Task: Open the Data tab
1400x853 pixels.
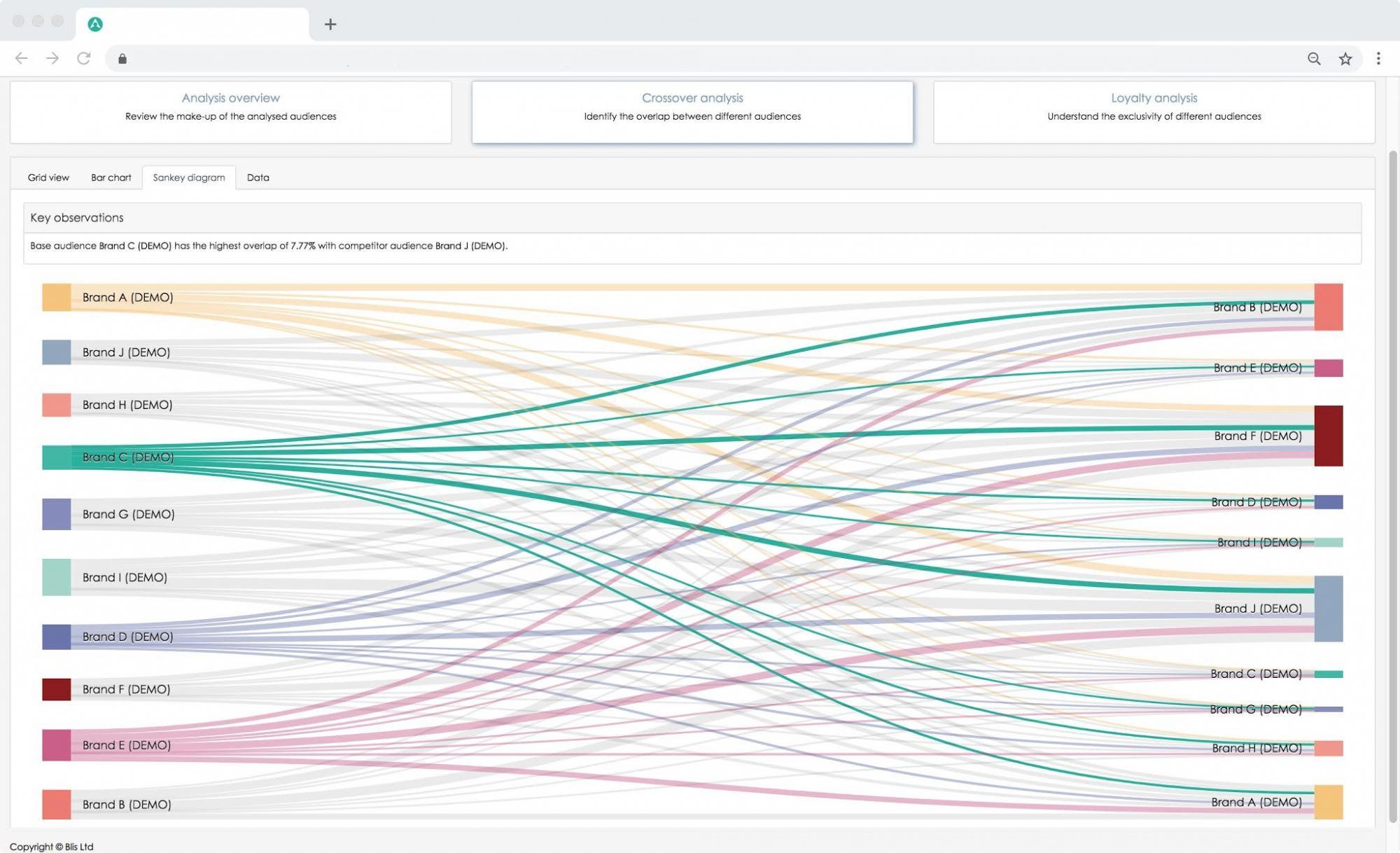Action: pos(258,177)
